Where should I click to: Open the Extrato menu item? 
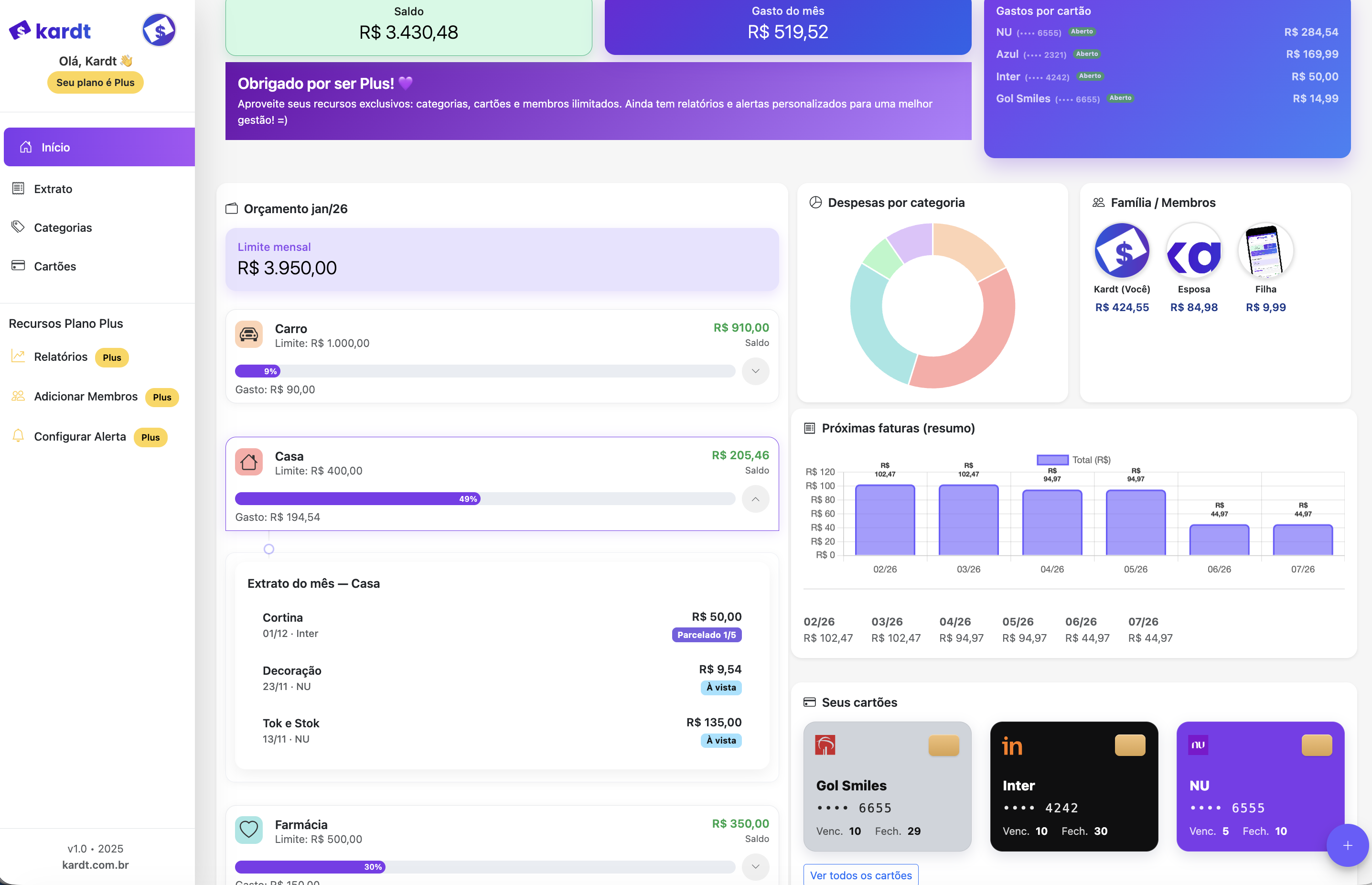coord(53,189)
